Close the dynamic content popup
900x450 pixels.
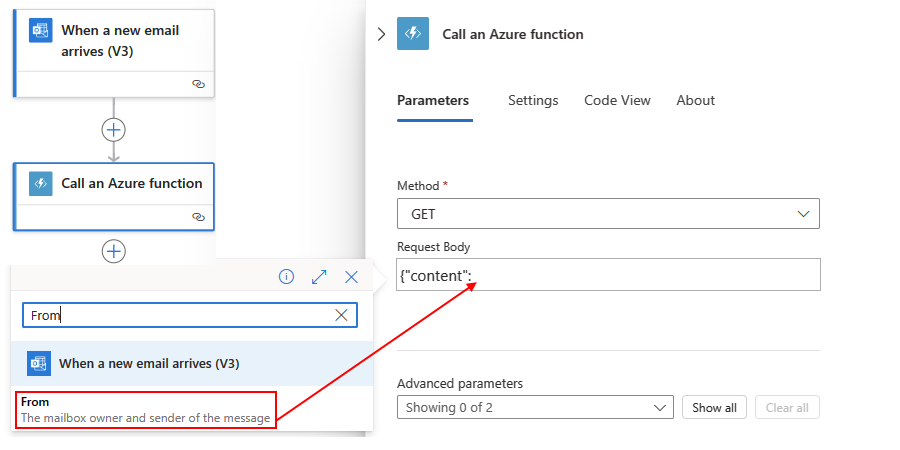tap(351, 277)
